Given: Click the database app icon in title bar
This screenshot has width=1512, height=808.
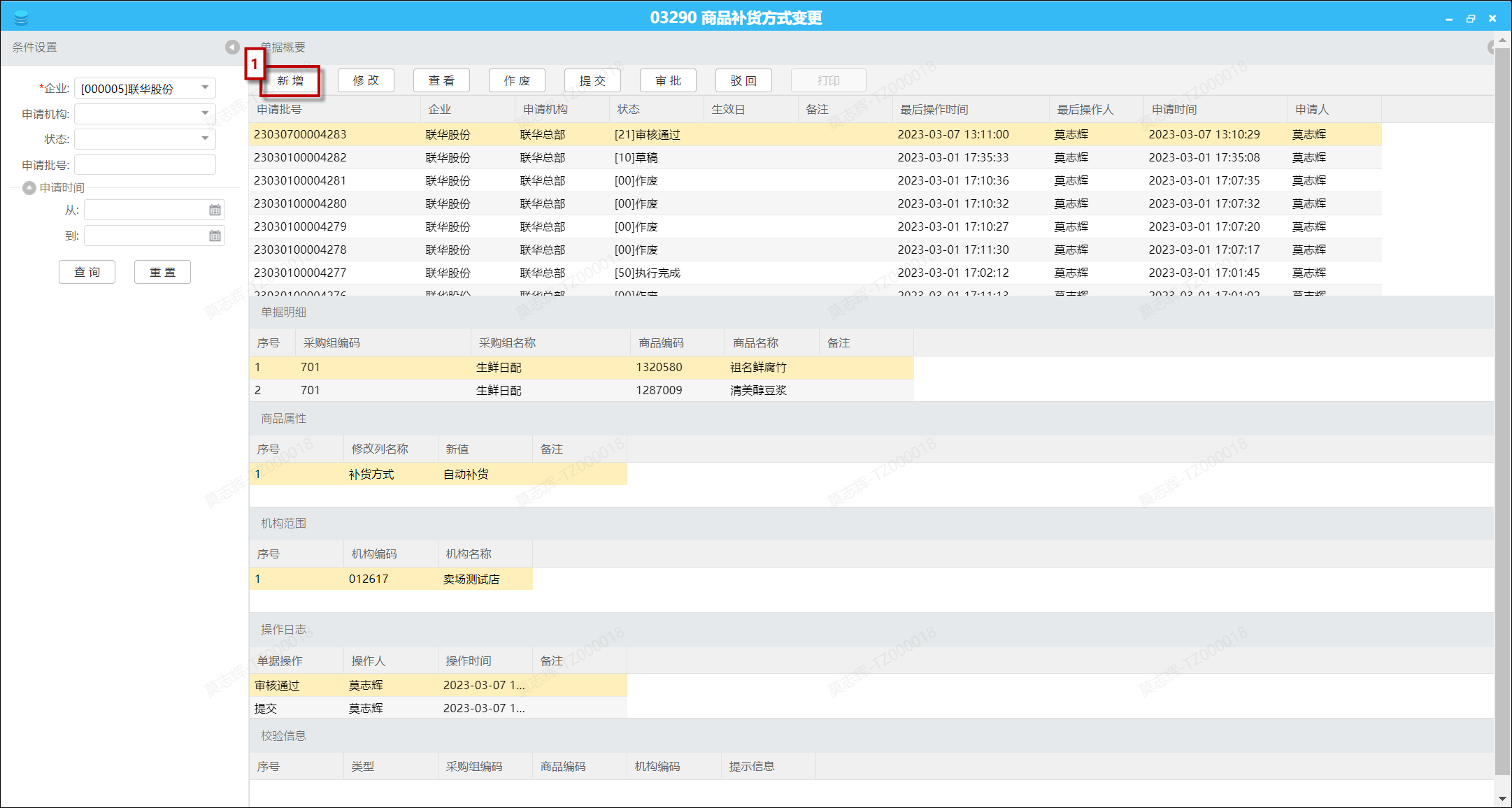Looking at the screenshot, I should point(21,17).
